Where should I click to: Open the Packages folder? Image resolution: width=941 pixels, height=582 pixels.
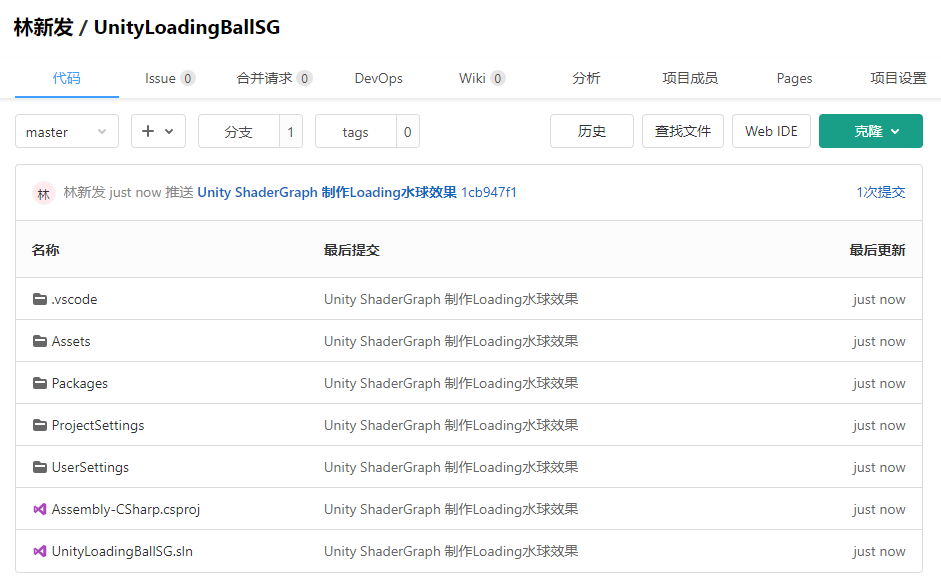coord(80,383)
